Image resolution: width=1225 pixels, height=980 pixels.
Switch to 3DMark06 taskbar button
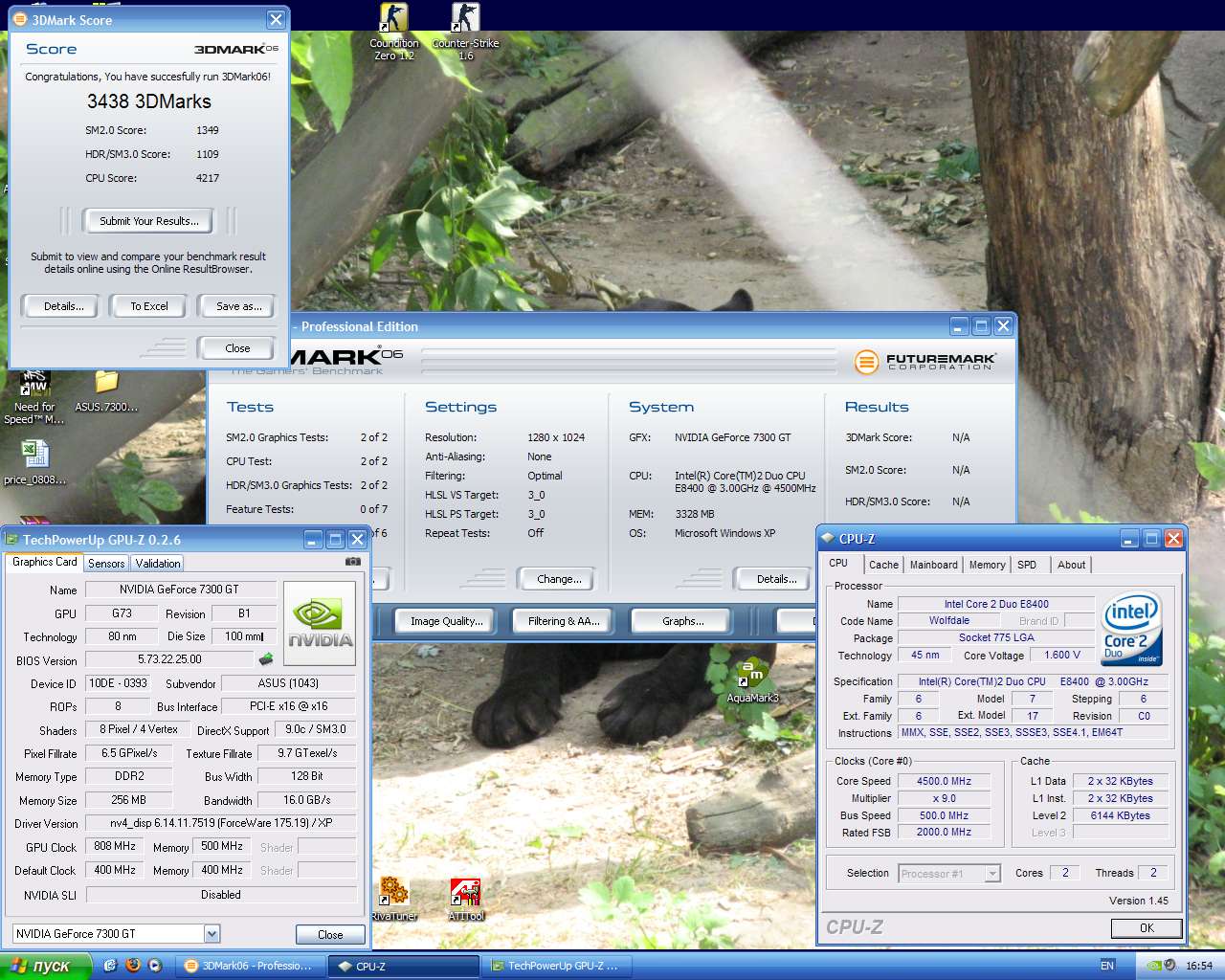point(250,967)
